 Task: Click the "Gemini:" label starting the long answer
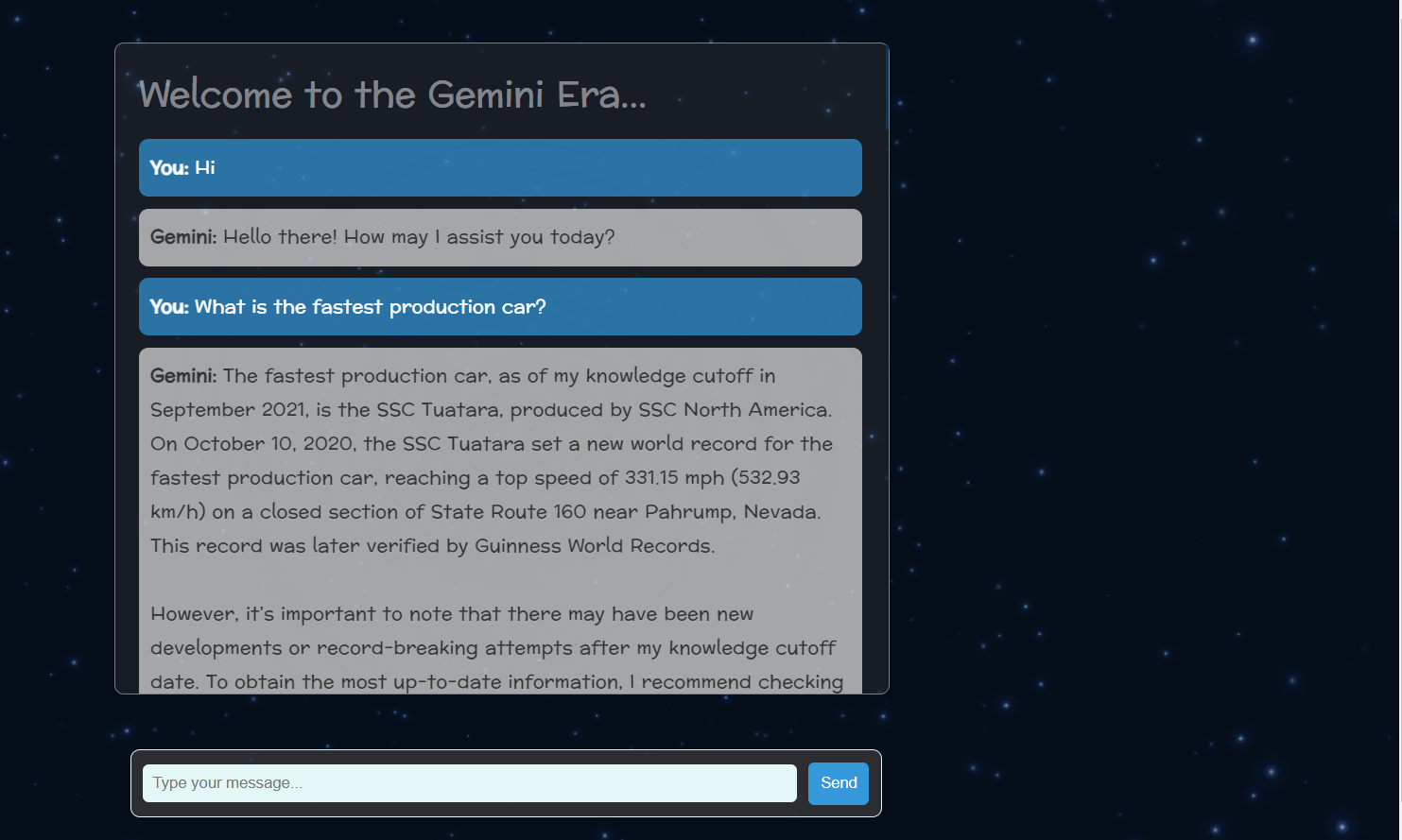tap(183, 376)
